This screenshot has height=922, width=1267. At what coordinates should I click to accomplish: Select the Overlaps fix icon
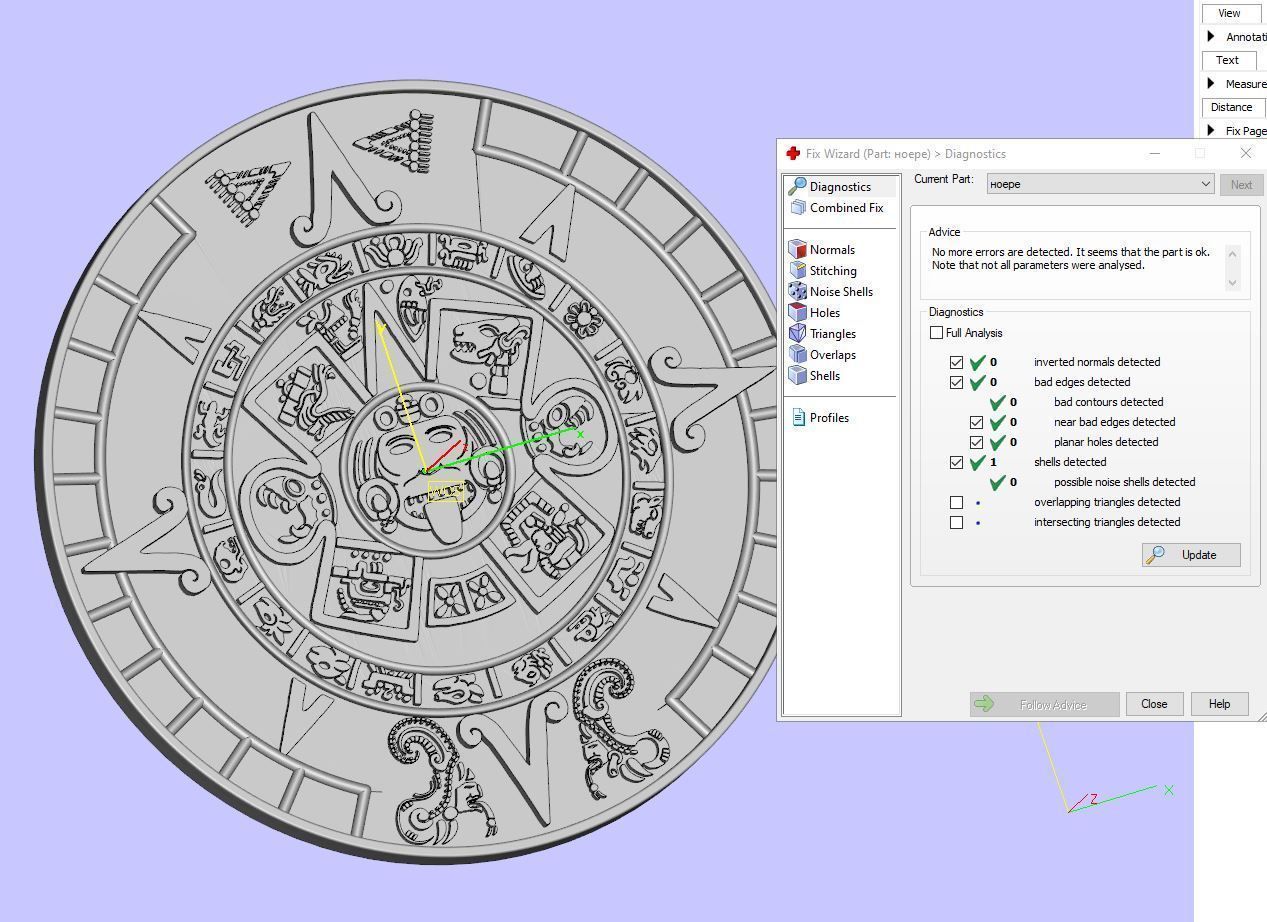coord(797,354)
